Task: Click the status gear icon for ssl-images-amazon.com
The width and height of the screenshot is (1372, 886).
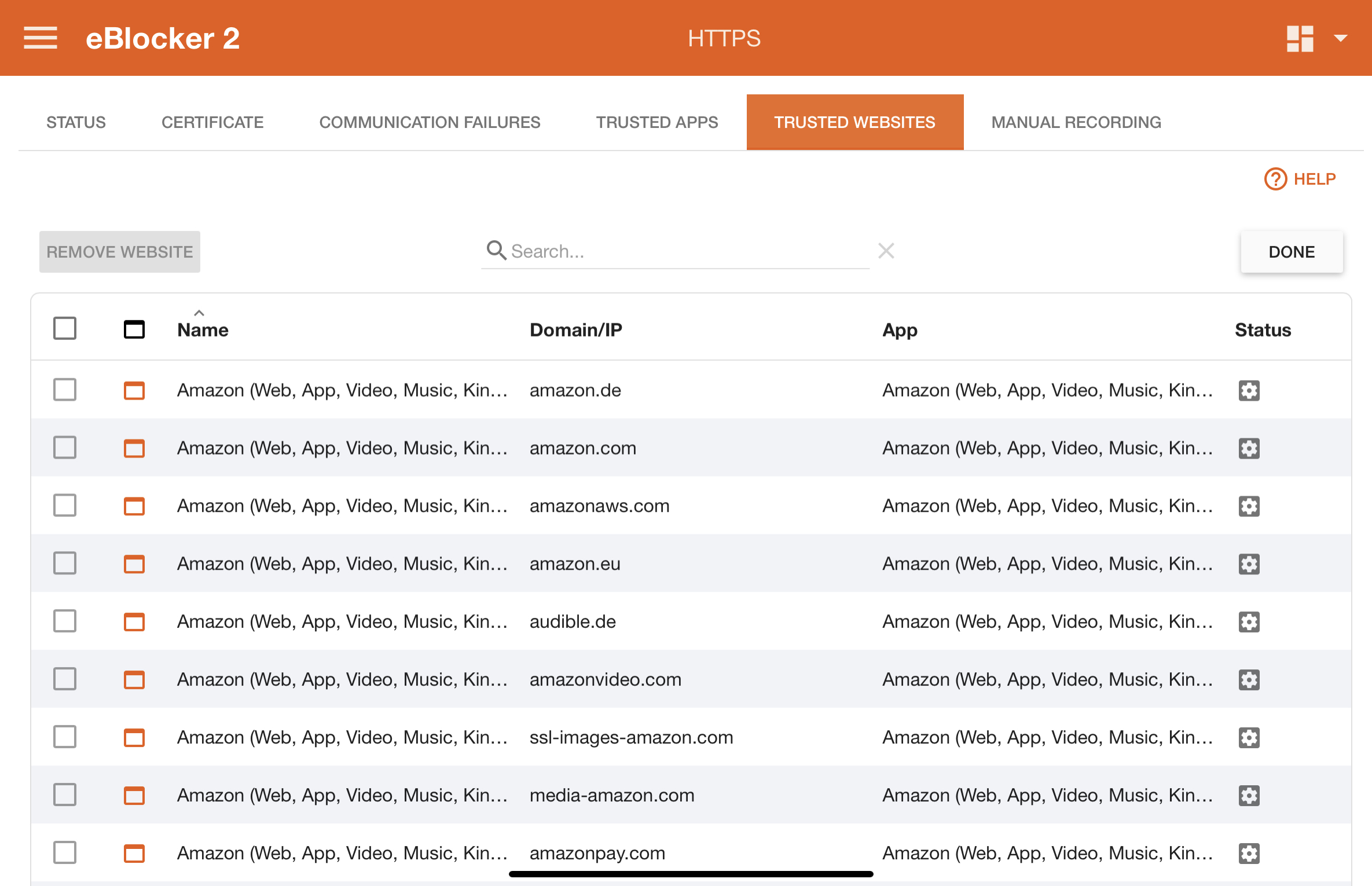Action: (1249, 738)
